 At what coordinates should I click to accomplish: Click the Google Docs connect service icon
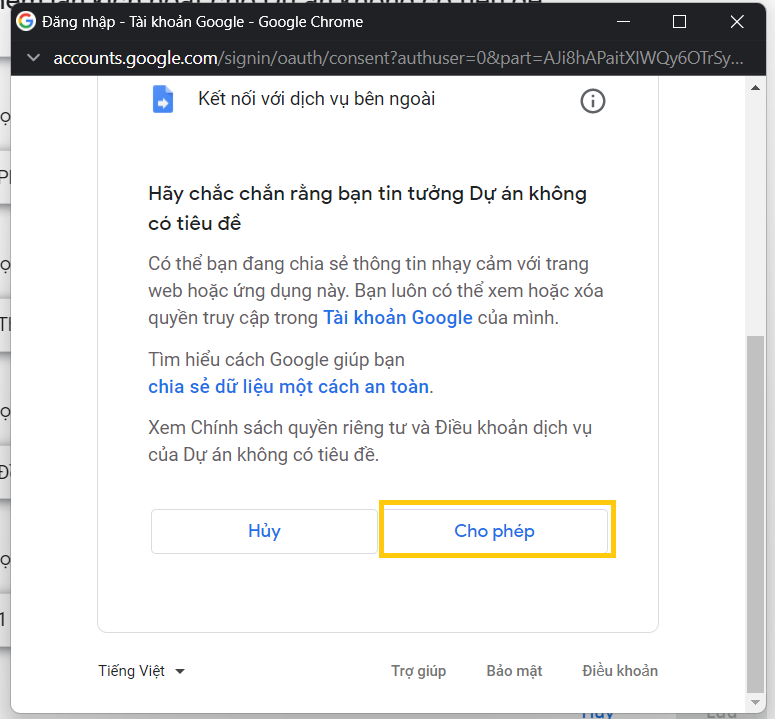point(163,99)
